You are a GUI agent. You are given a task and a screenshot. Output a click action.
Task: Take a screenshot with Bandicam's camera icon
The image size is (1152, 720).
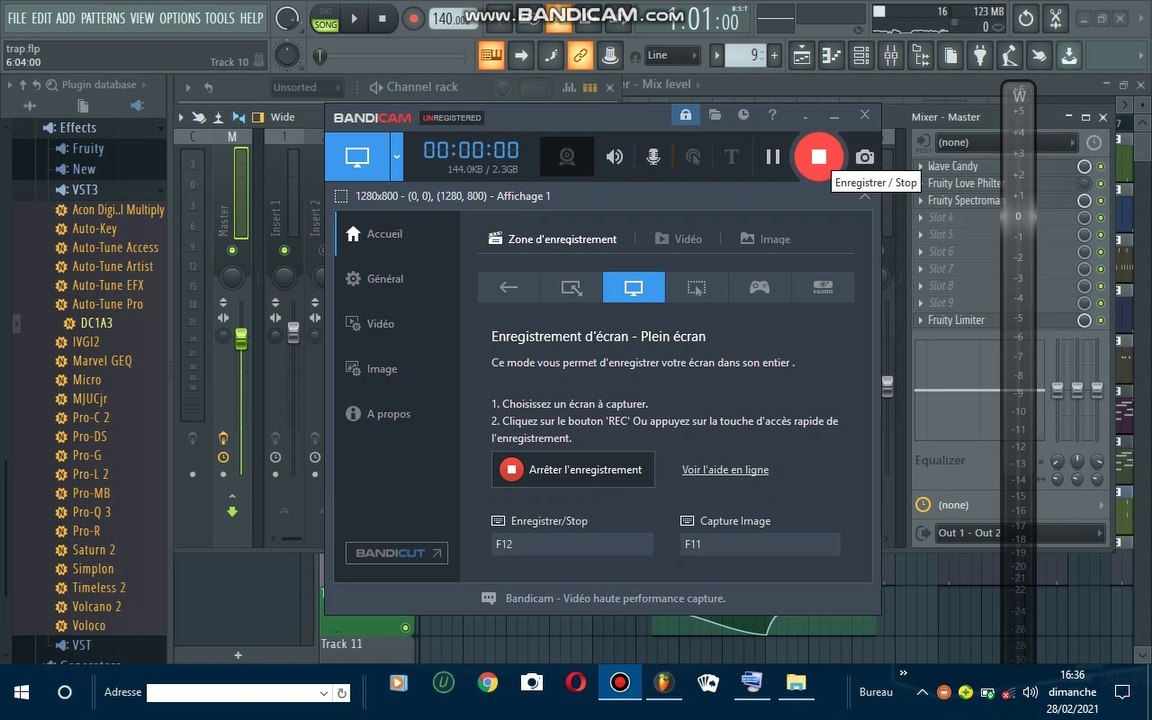coord(865,156)
